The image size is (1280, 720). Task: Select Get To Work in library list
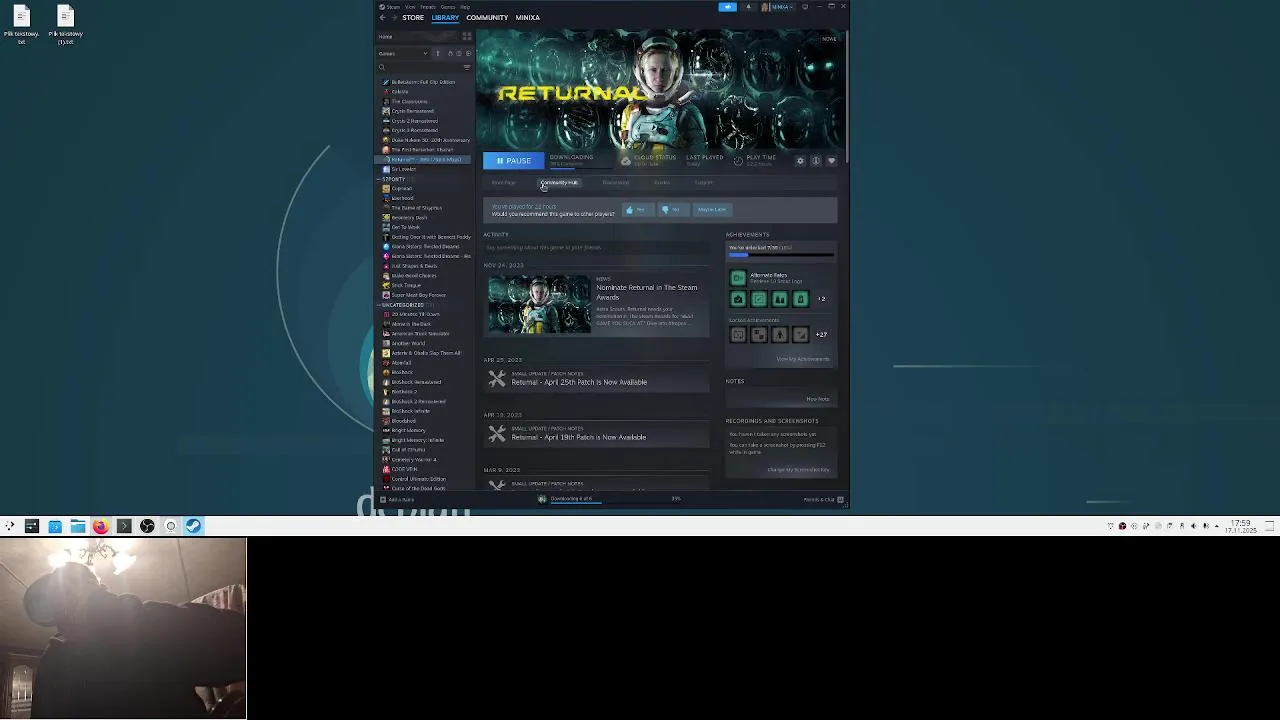pos(406,227)
